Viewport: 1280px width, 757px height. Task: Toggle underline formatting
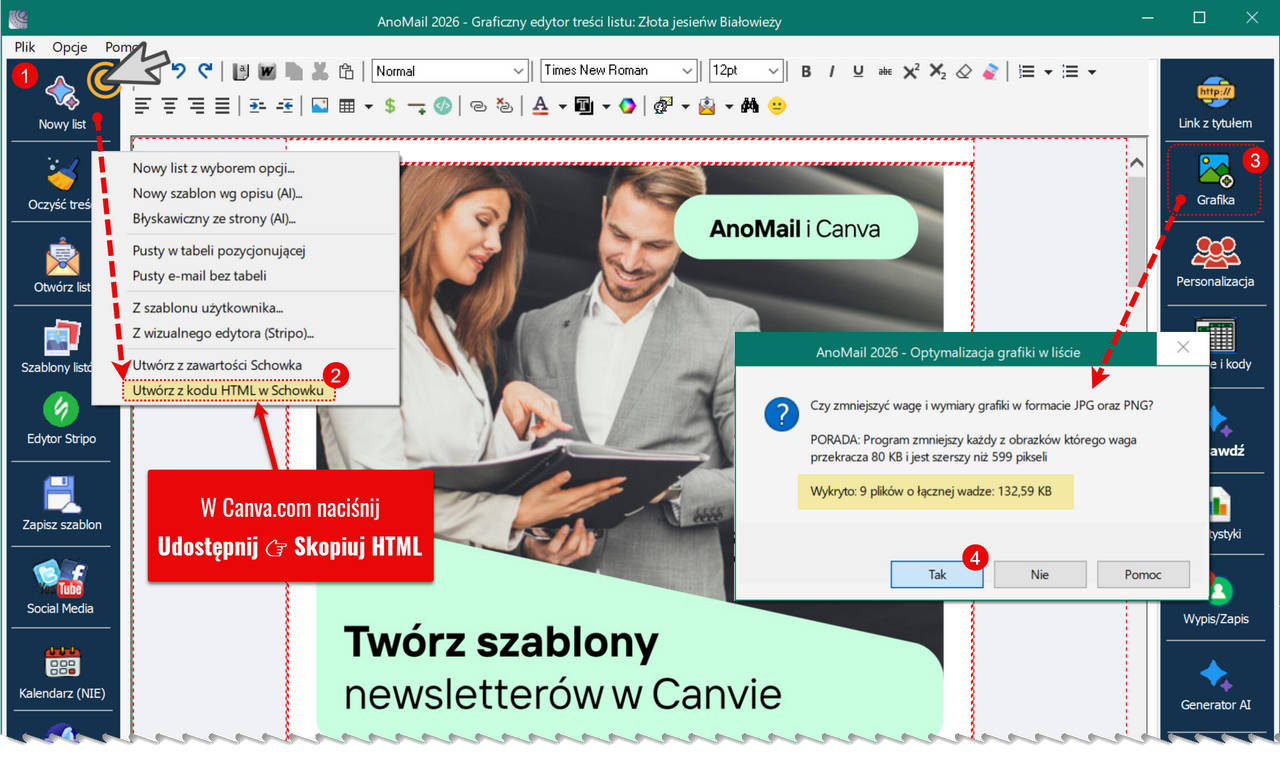tap(858, 71)
